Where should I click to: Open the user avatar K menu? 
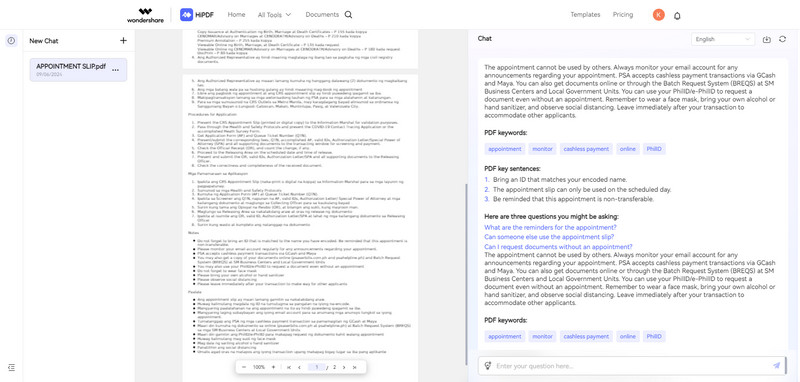658,15
